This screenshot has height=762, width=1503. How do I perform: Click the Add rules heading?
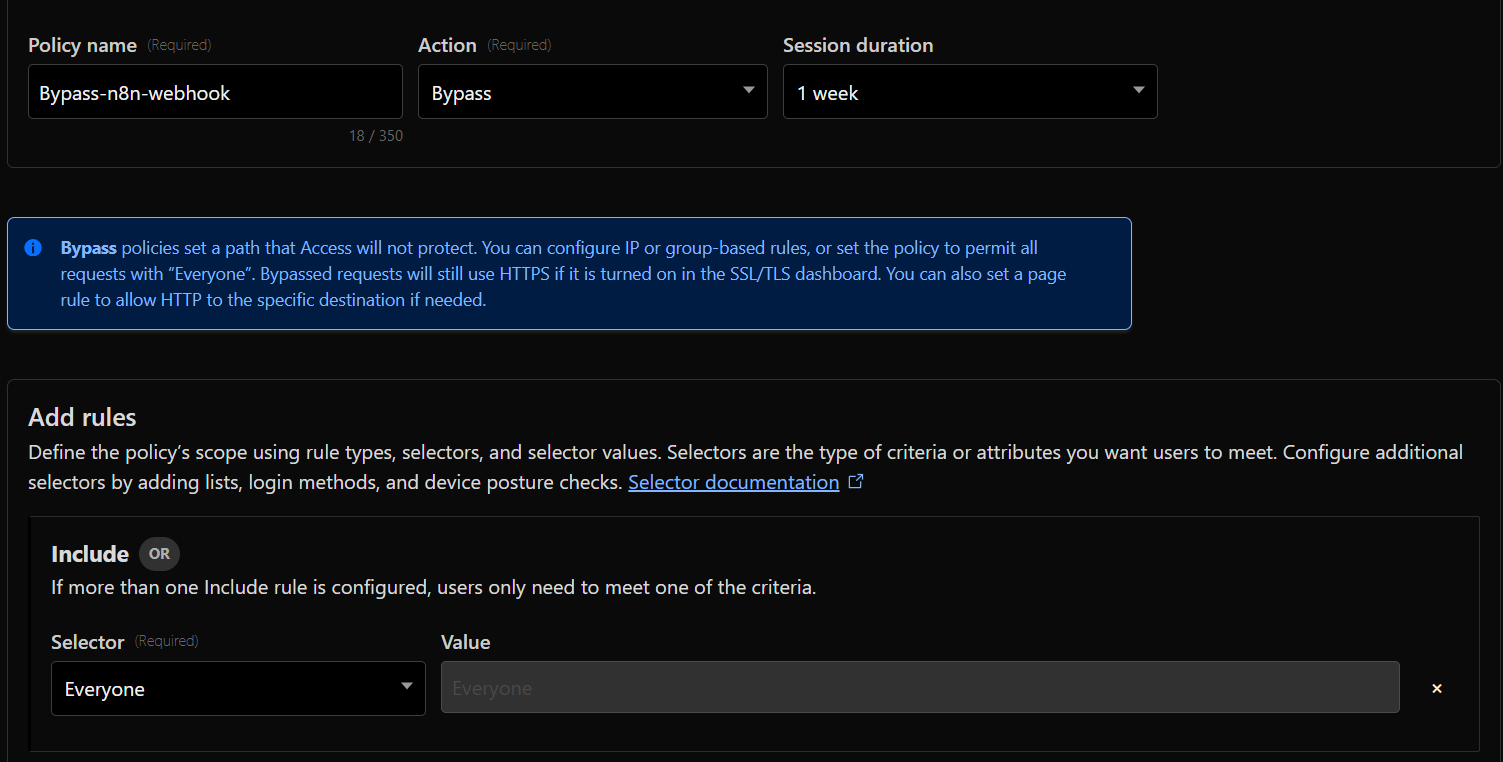(x=82, y=417)
